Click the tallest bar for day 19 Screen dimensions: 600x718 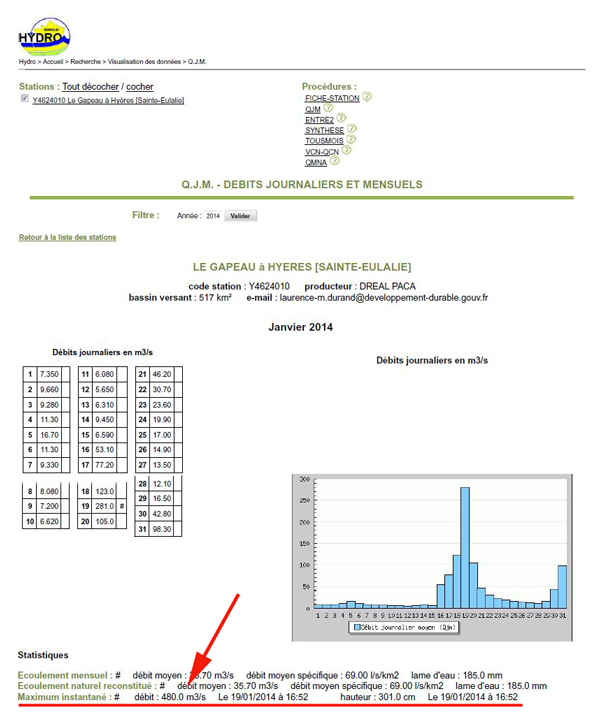tap(465, 547)
